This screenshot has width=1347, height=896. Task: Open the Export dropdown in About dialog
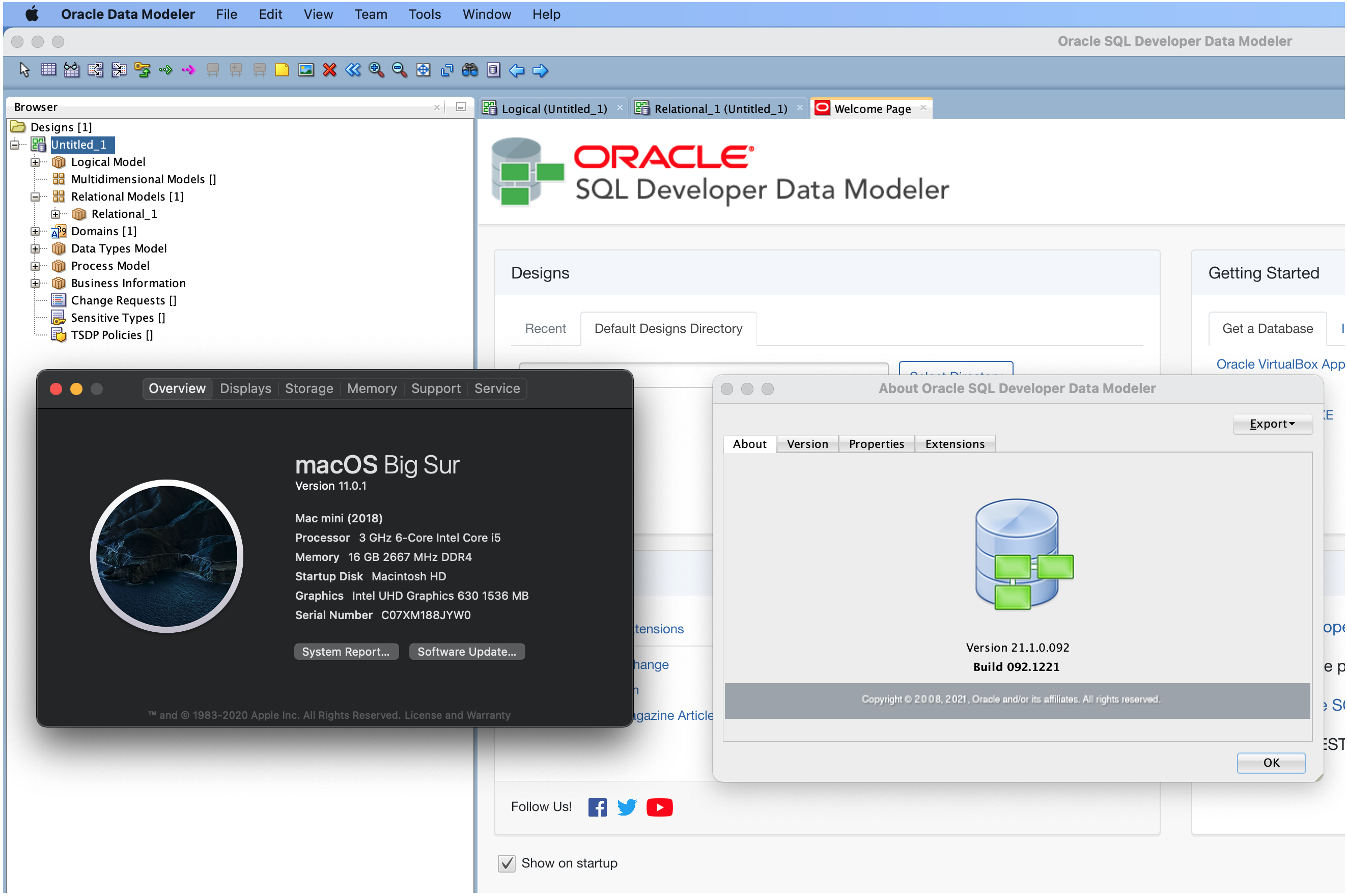[1272, 424]
